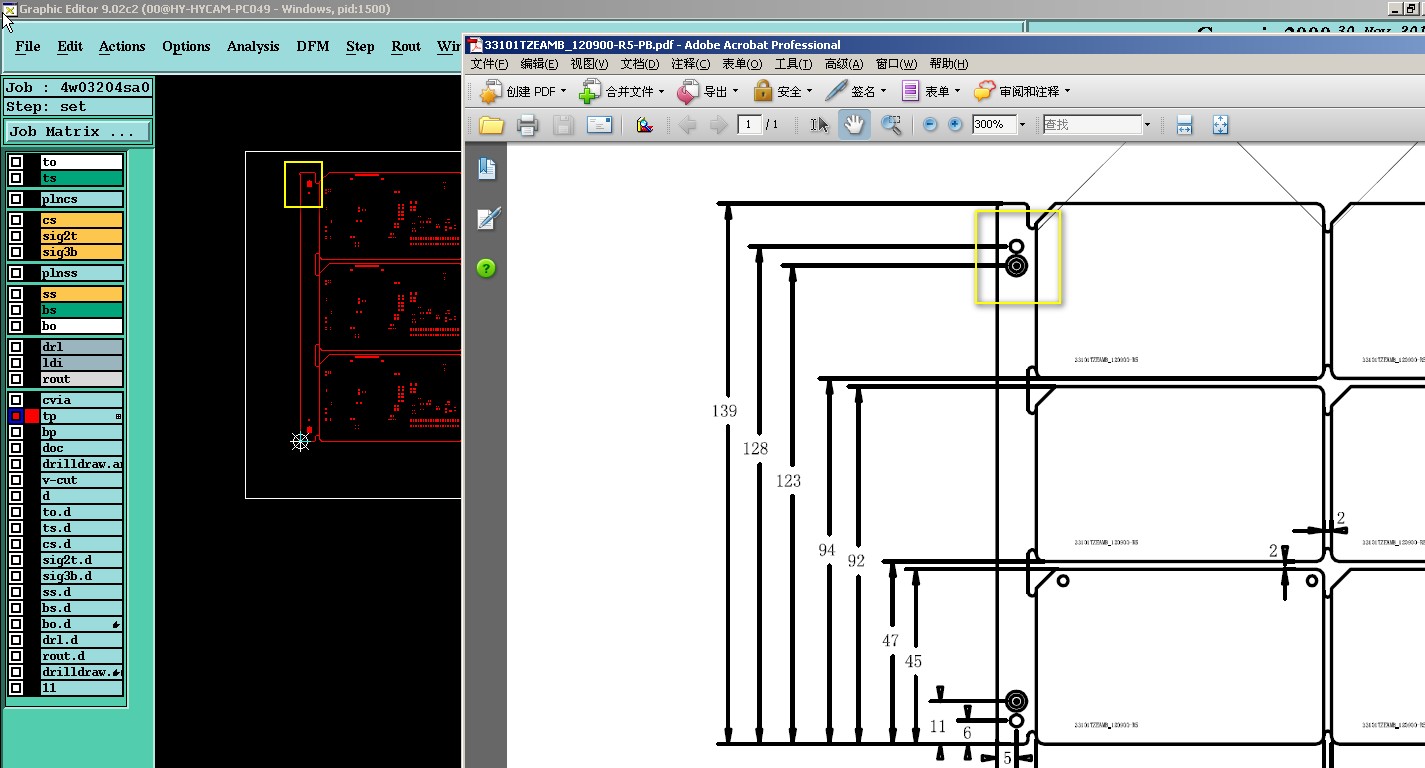Image resolution: width=1425 pixels, height=768 pixels.
Task: Click the Save disk icon in Acrobat
Action: pyautogui.click(x=563, y=125)
